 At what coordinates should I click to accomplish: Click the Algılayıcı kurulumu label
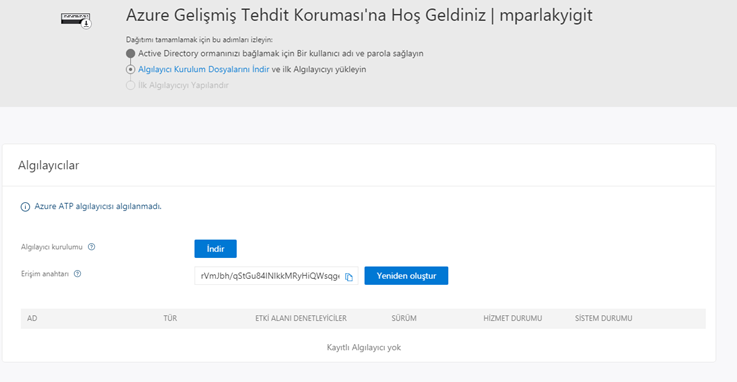52,247
